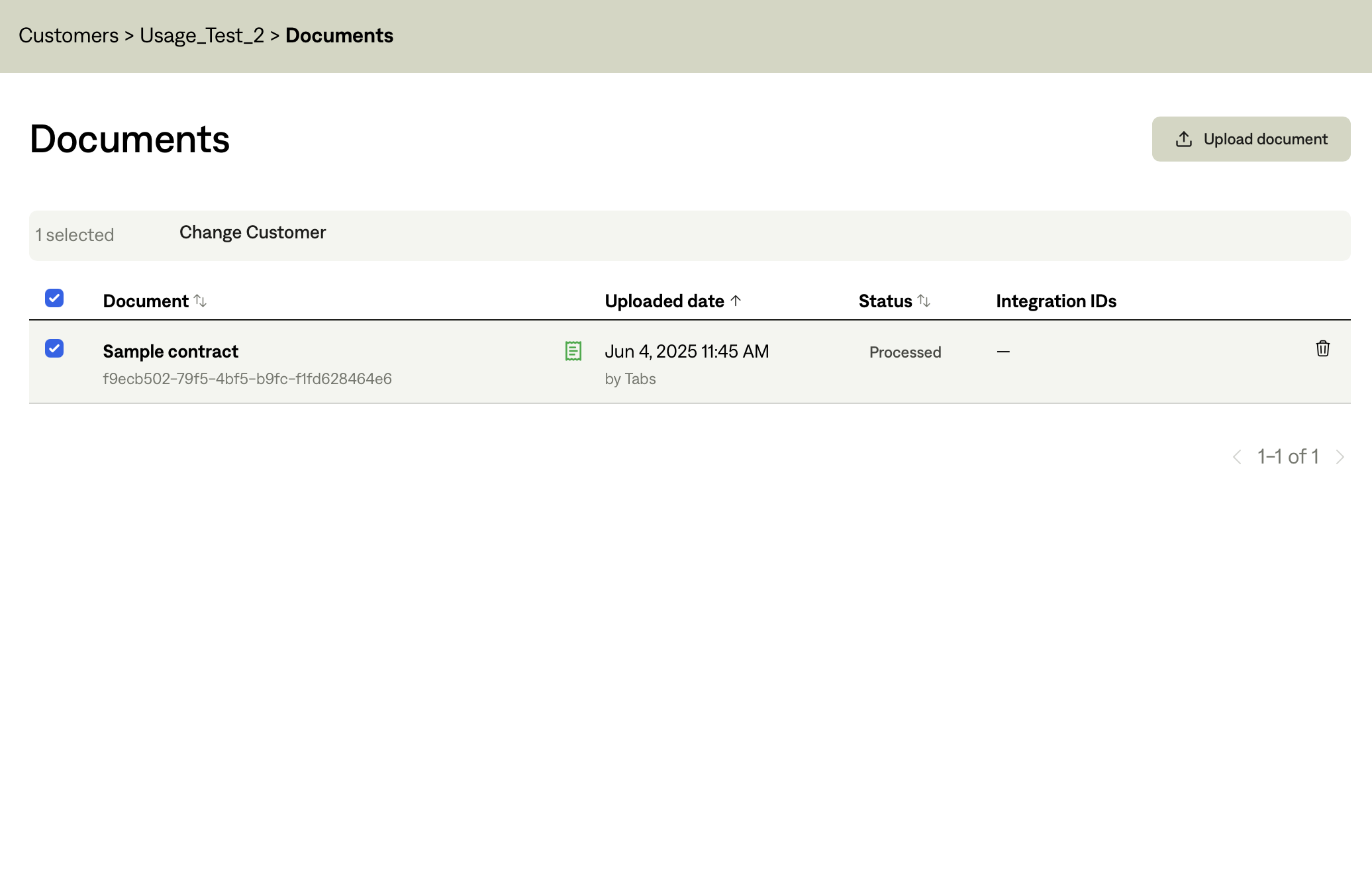Screen dimensions: 1372x890
Task: Click Change Customer action
Action: click(x=252, y=232)
